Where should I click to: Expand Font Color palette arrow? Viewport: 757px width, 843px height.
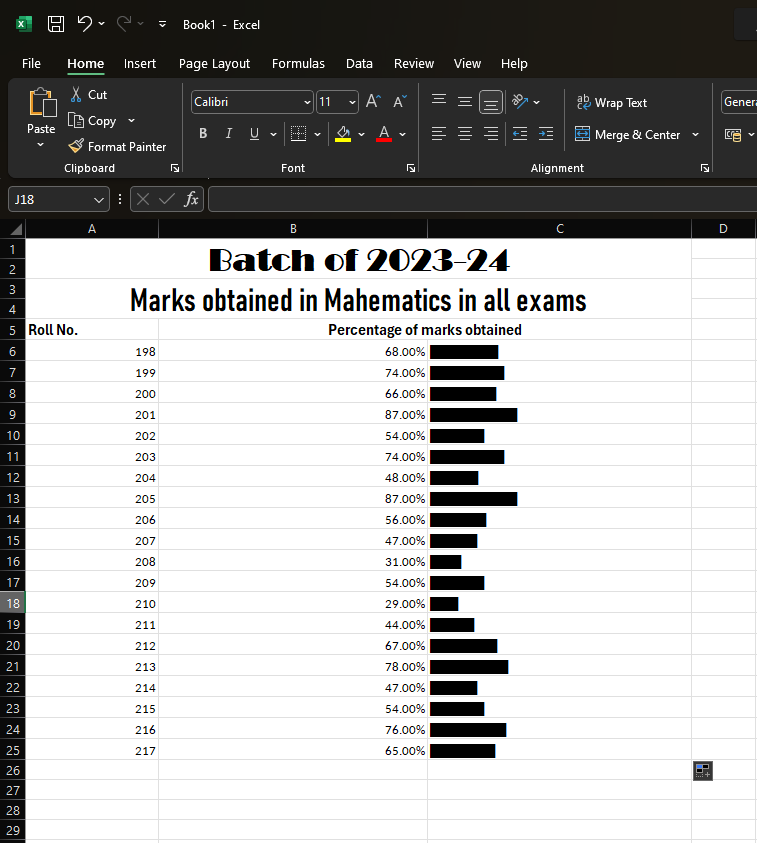[403, 134]
